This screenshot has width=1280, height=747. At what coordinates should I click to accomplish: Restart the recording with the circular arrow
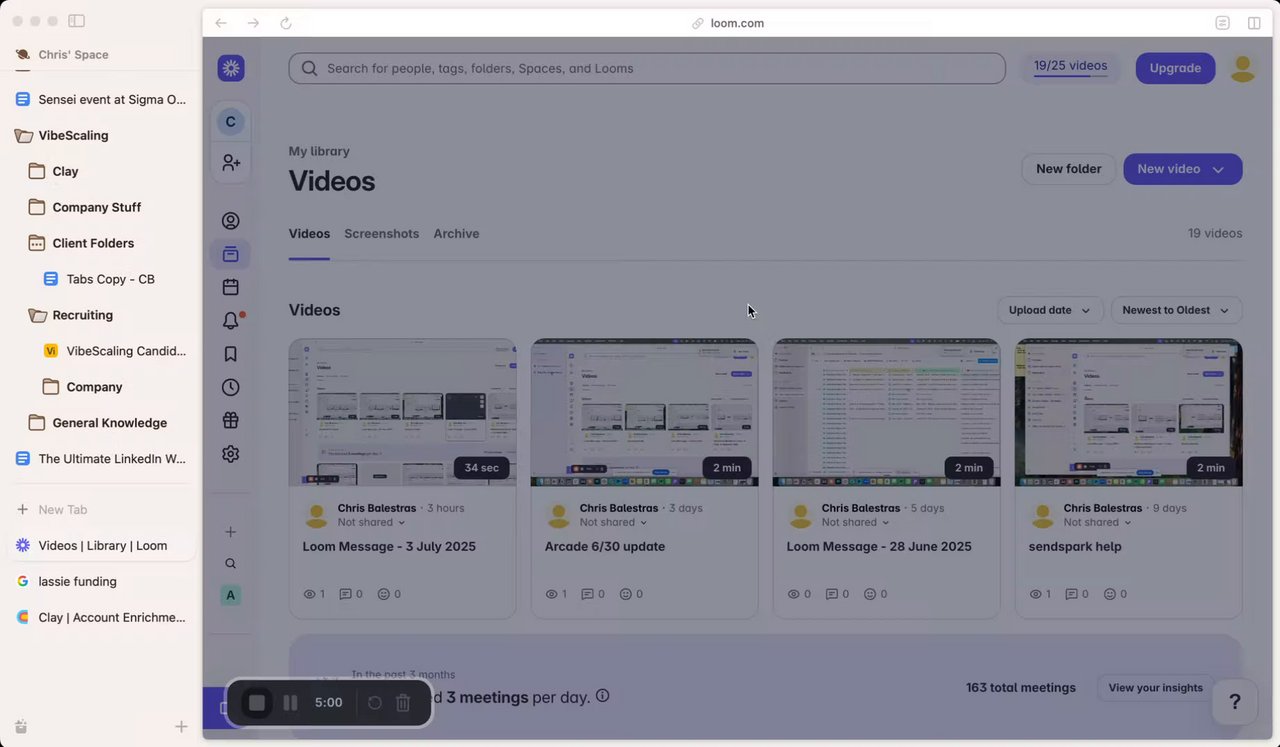click(375, 703)
